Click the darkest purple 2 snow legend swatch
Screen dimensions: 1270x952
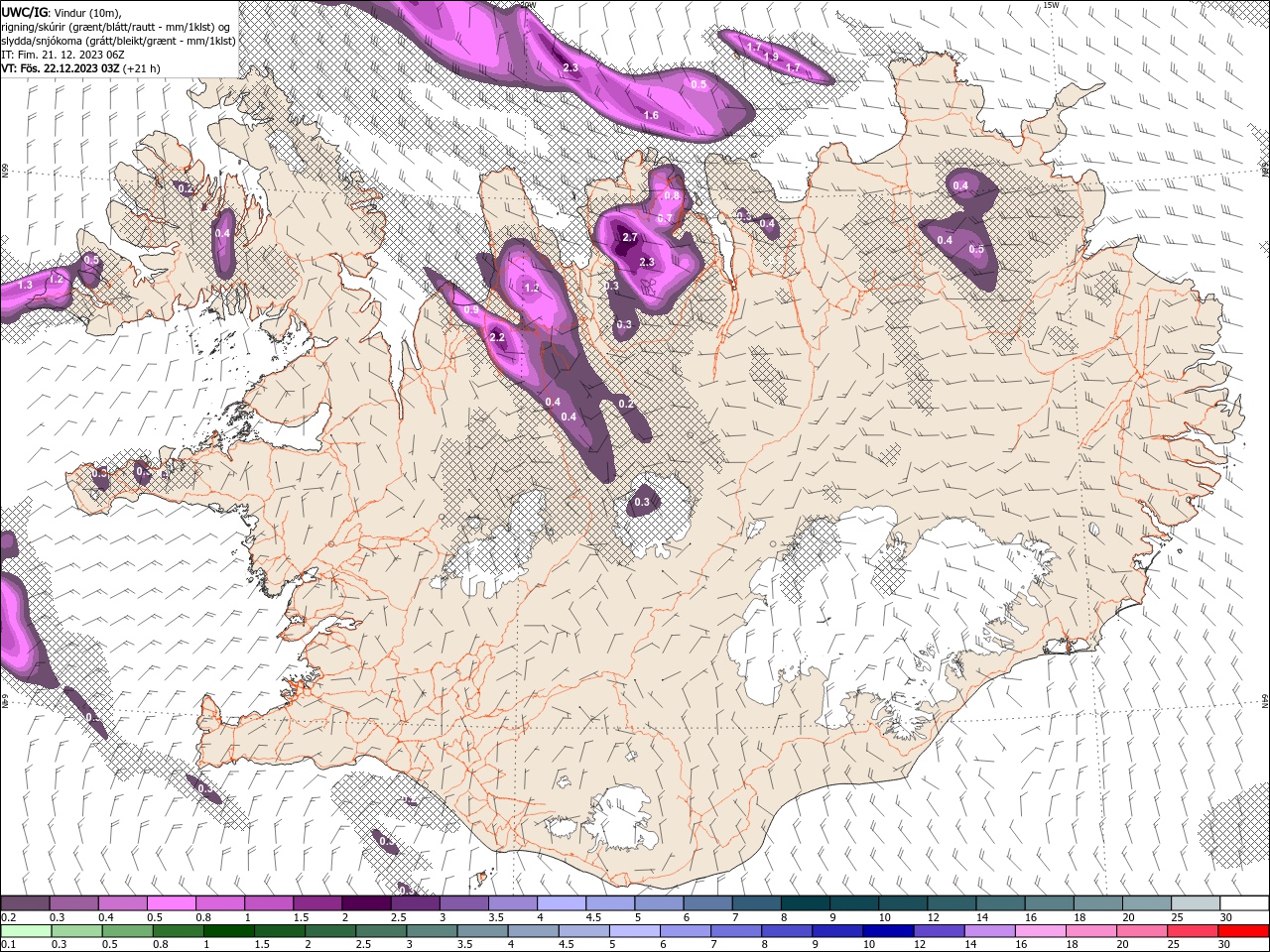[366, 903]
